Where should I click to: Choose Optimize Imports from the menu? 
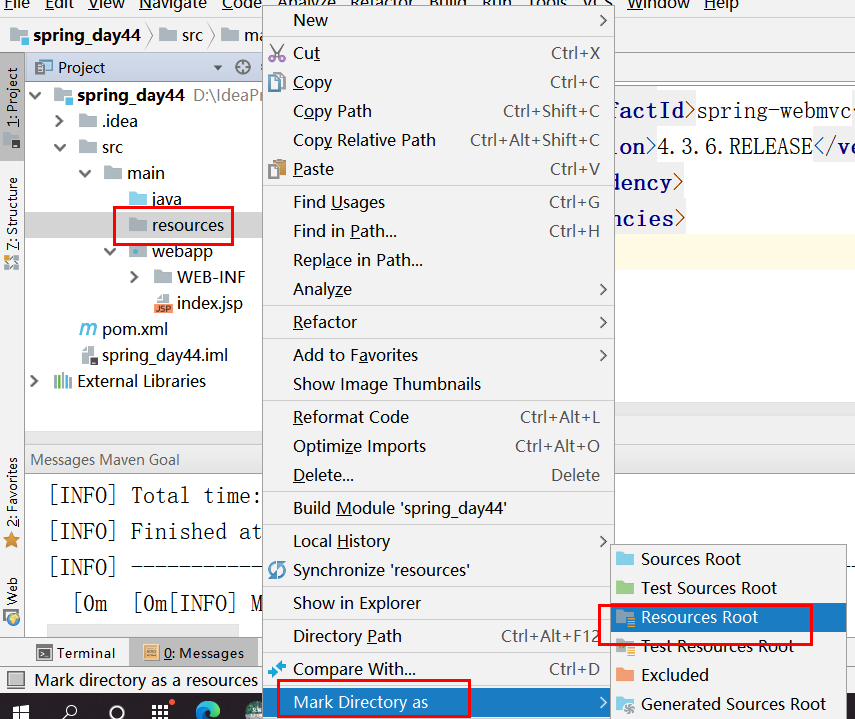(438, 446)
